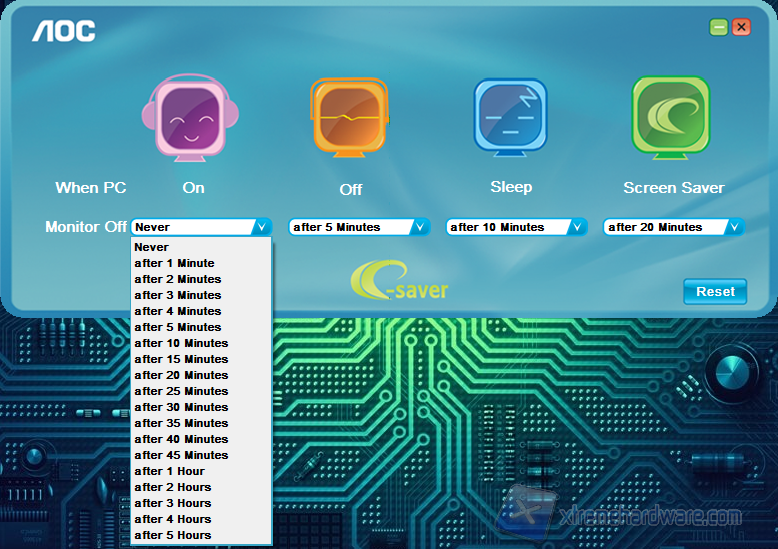Select 'after 5 Hours' list entry
Viewport: 778px width, 549px height.
point(172,535)
